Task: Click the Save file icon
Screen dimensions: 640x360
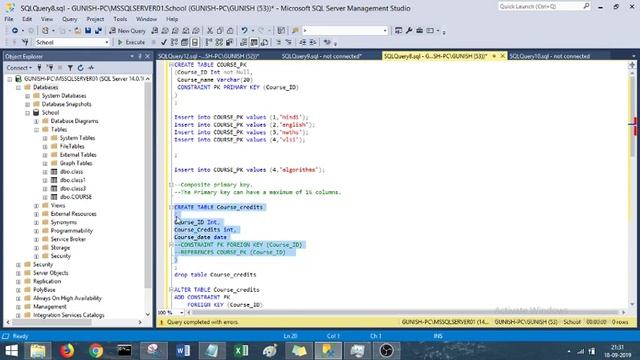Action: (88, 31)
